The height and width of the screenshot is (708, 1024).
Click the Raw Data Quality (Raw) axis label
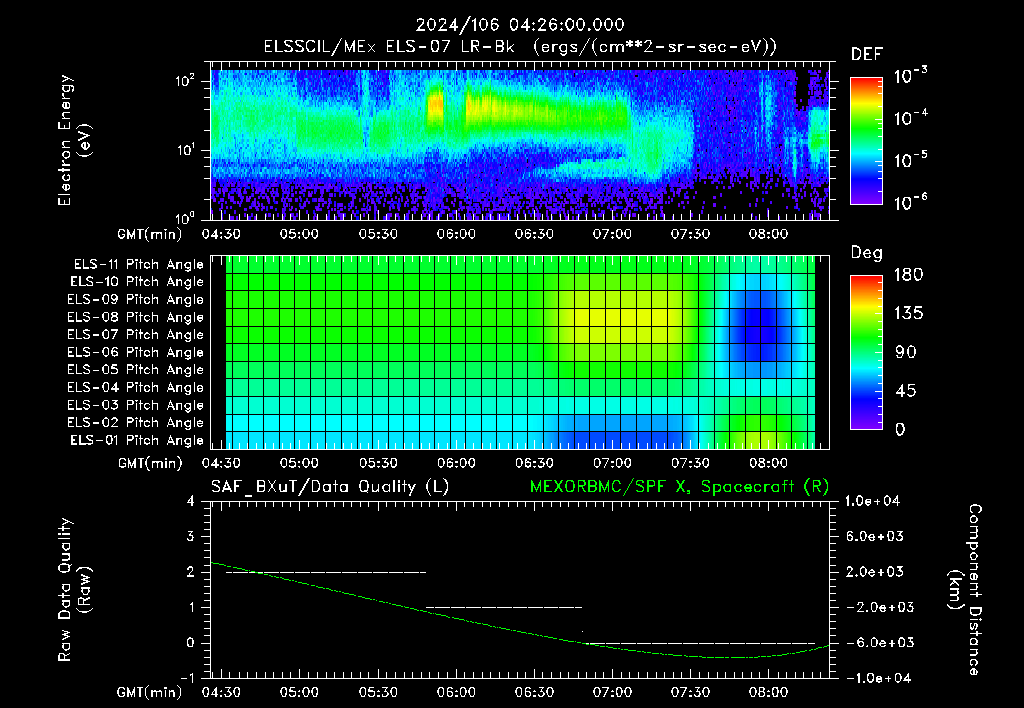coord(74,590)
